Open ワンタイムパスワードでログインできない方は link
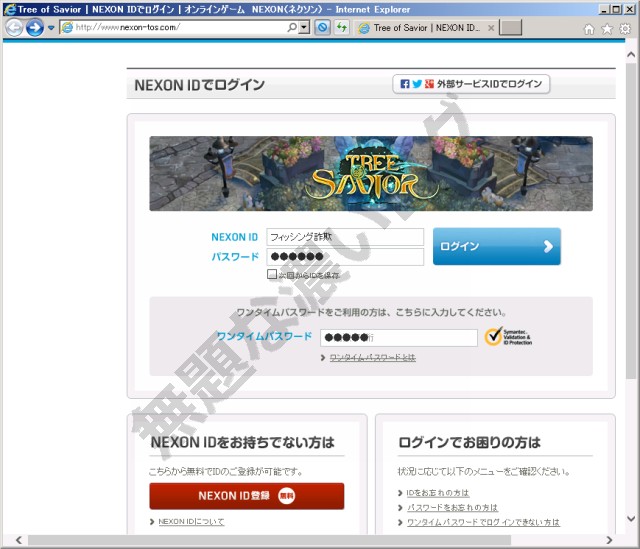 pos(483,522)
